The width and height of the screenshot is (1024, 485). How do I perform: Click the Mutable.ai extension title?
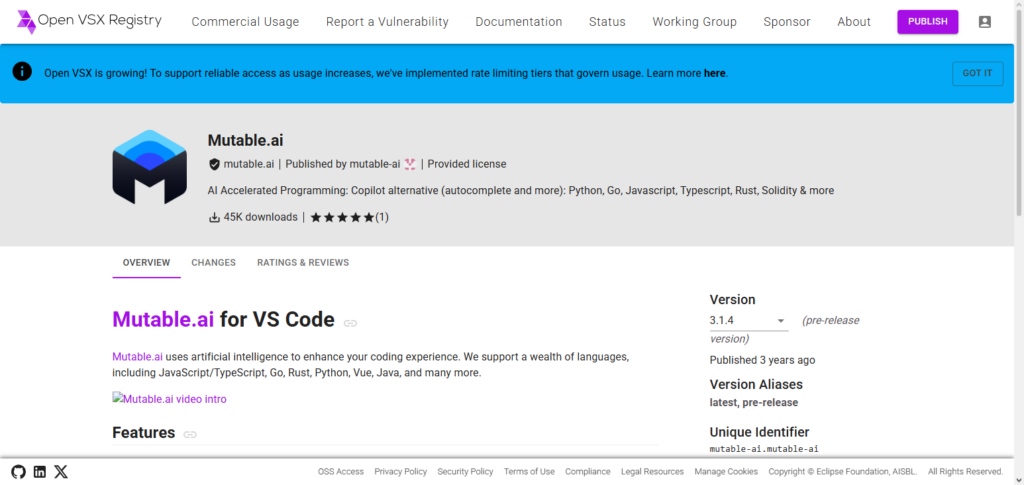coord(246,140)
